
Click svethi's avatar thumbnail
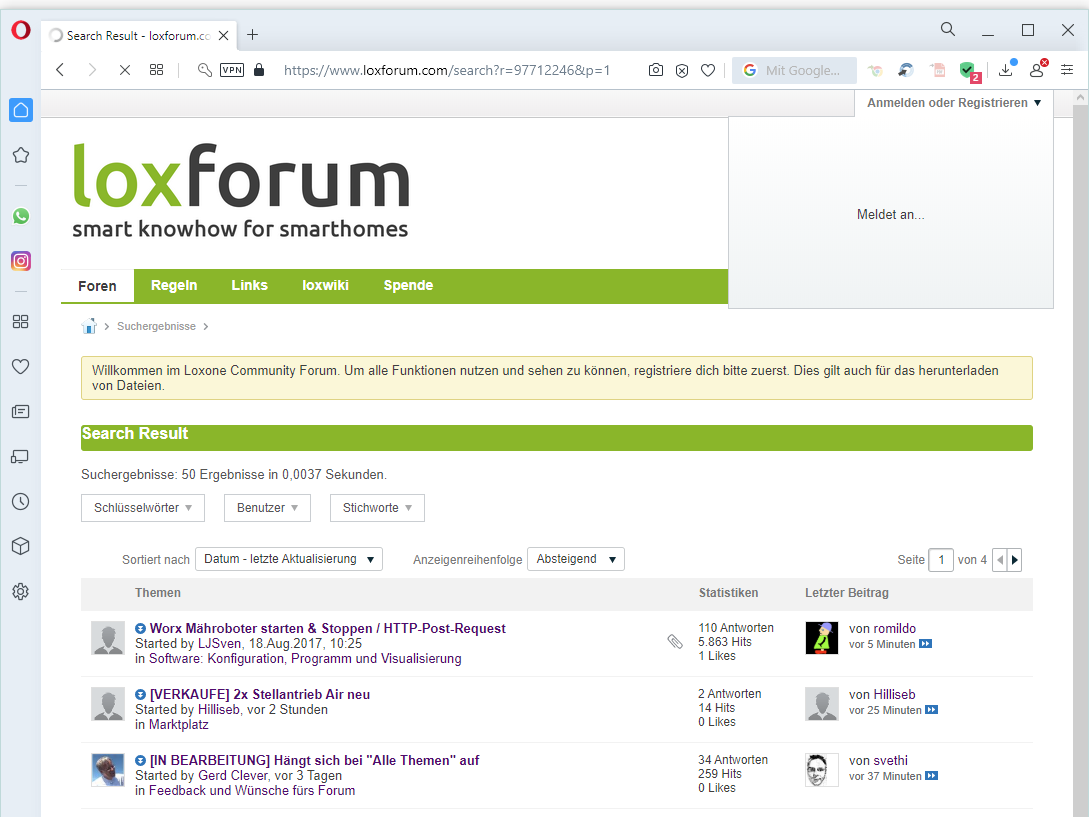[822, 770]
